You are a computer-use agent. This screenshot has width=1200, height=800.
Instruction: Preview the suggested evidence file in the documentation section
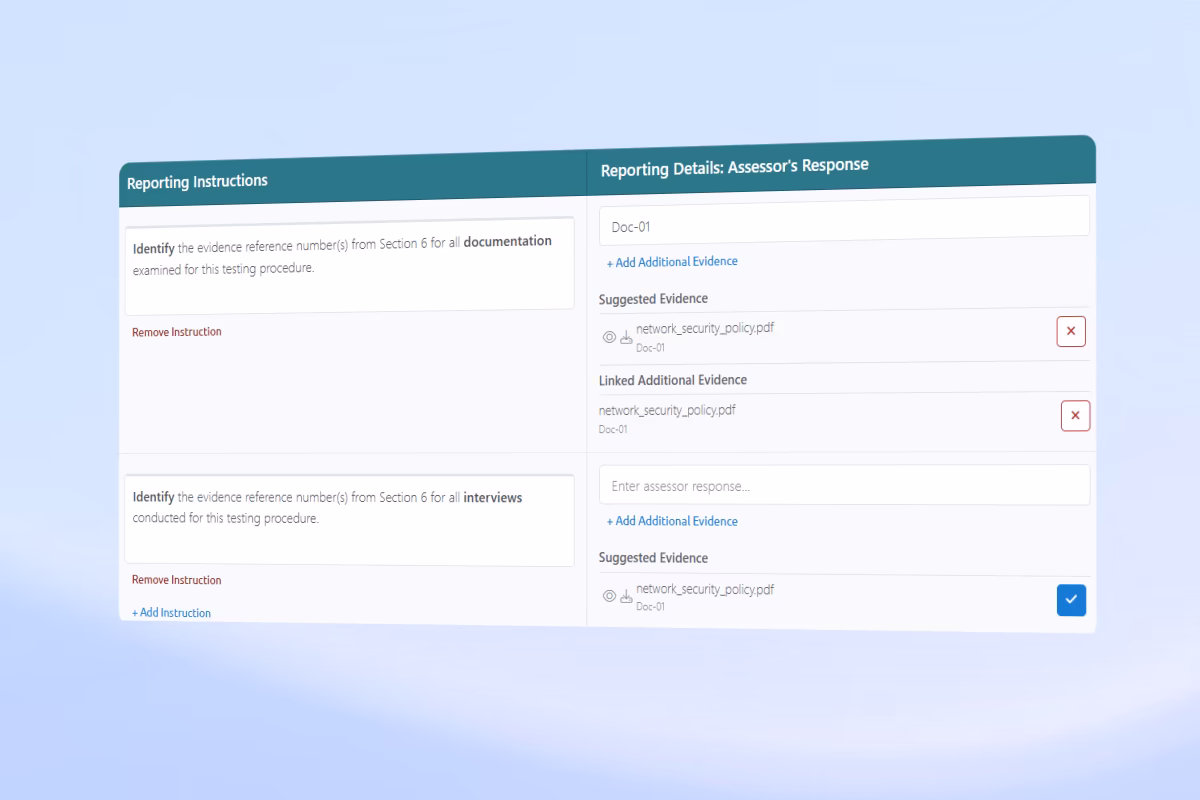609,337
